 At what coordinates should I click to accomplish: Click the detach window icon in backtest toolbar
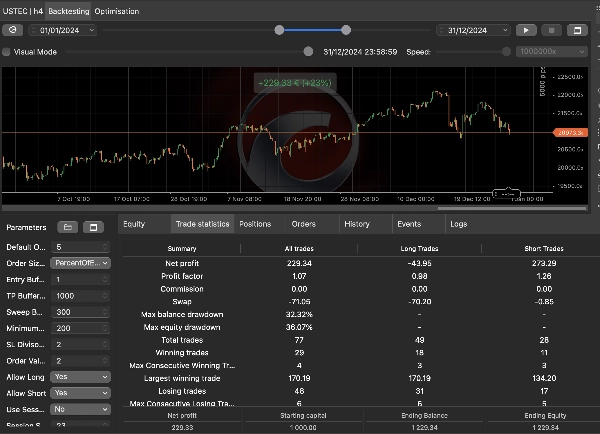pyautogui.click(x=577, y=30)
